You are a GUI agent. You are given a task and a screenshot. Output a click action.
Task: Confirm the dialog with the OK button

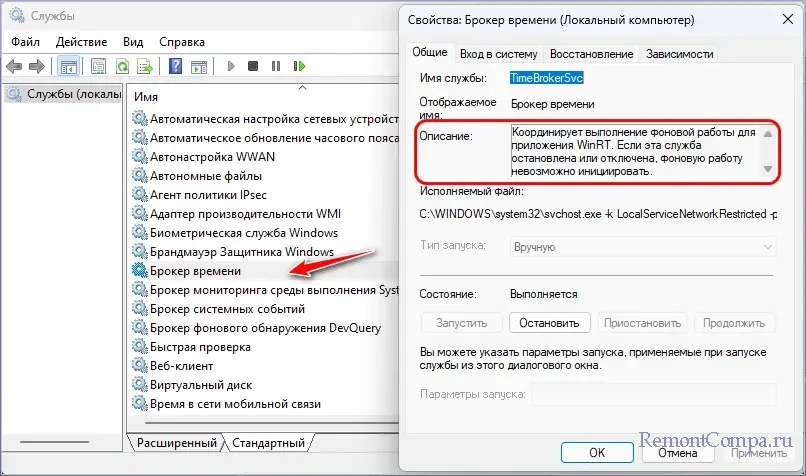coord(596,452)
